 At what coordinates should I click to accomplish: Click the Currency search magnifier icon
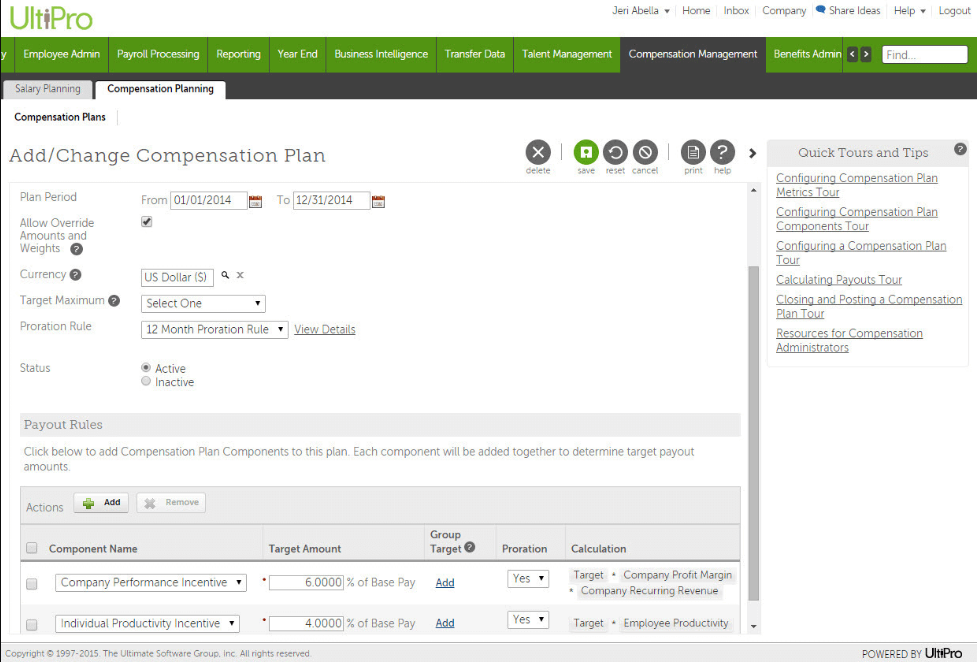pyautogui.click(x=225, y=275)
